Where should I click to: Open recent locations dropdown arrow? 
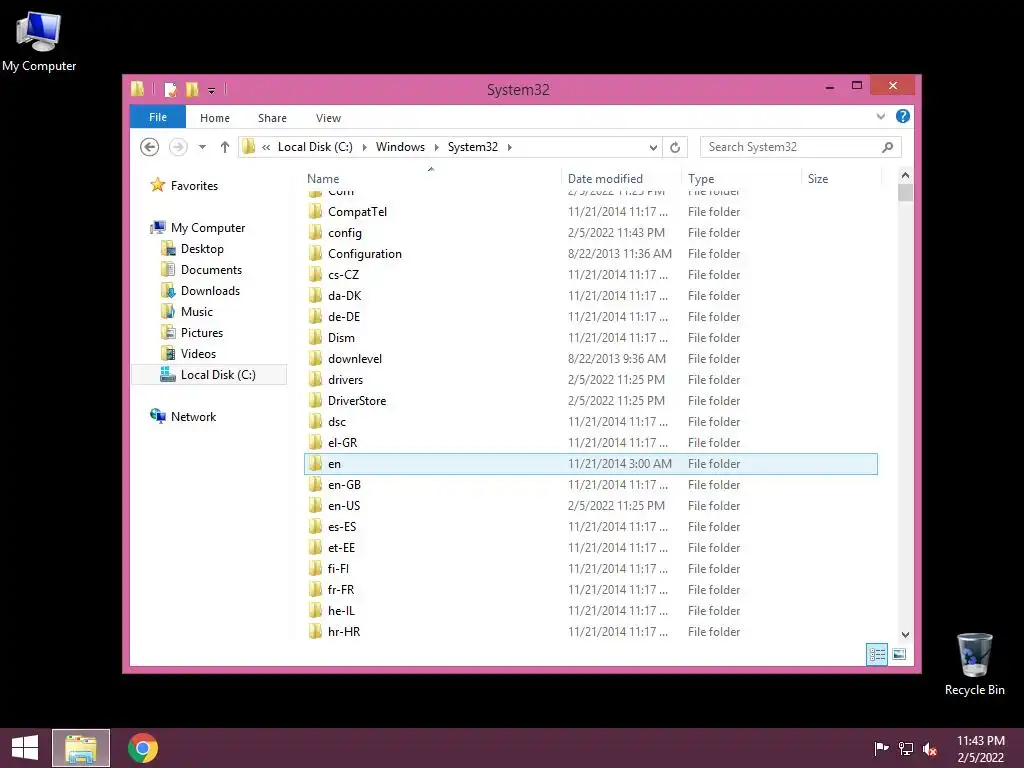(x=202, y=147)
